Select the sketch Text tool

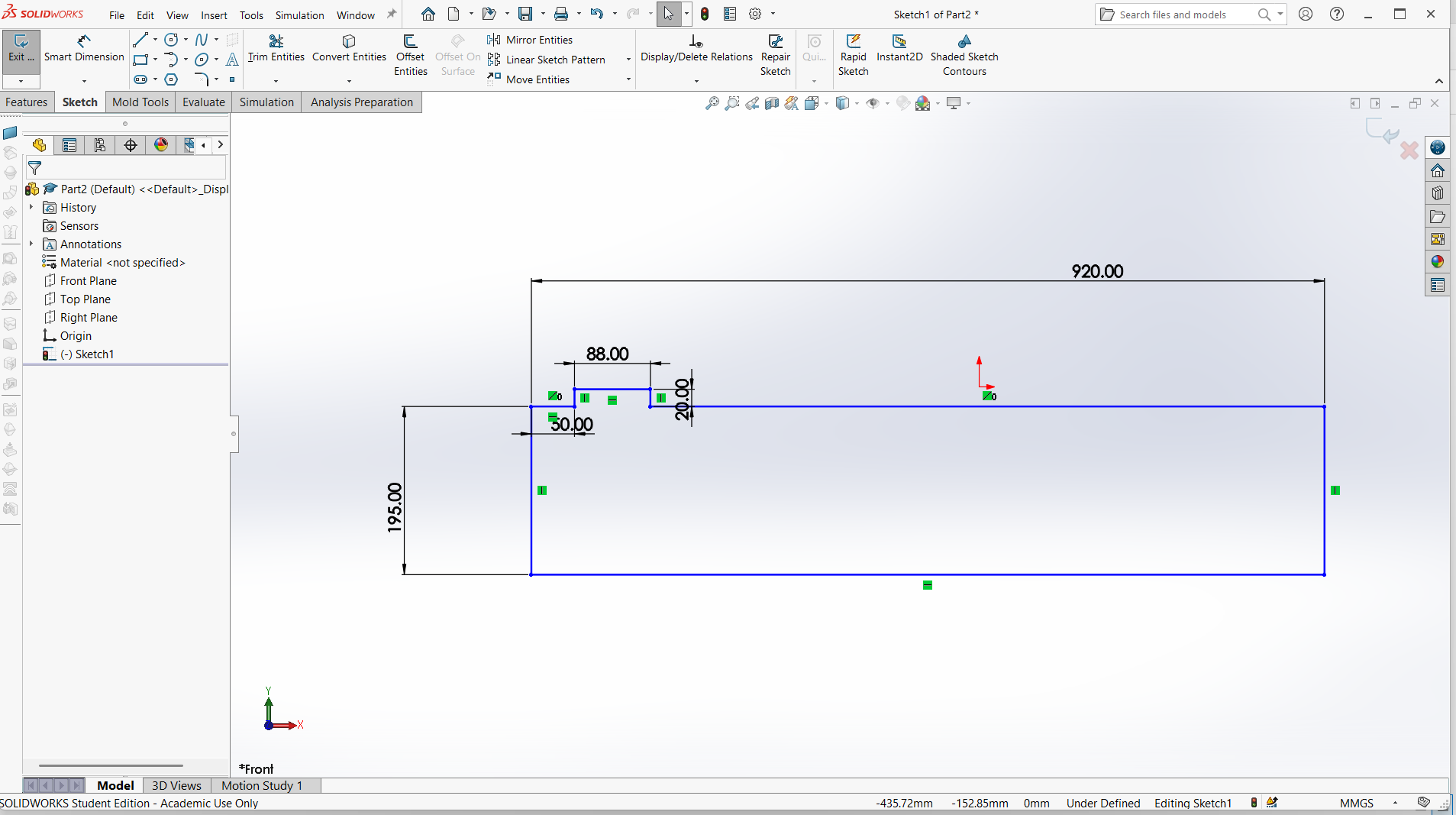232,60
